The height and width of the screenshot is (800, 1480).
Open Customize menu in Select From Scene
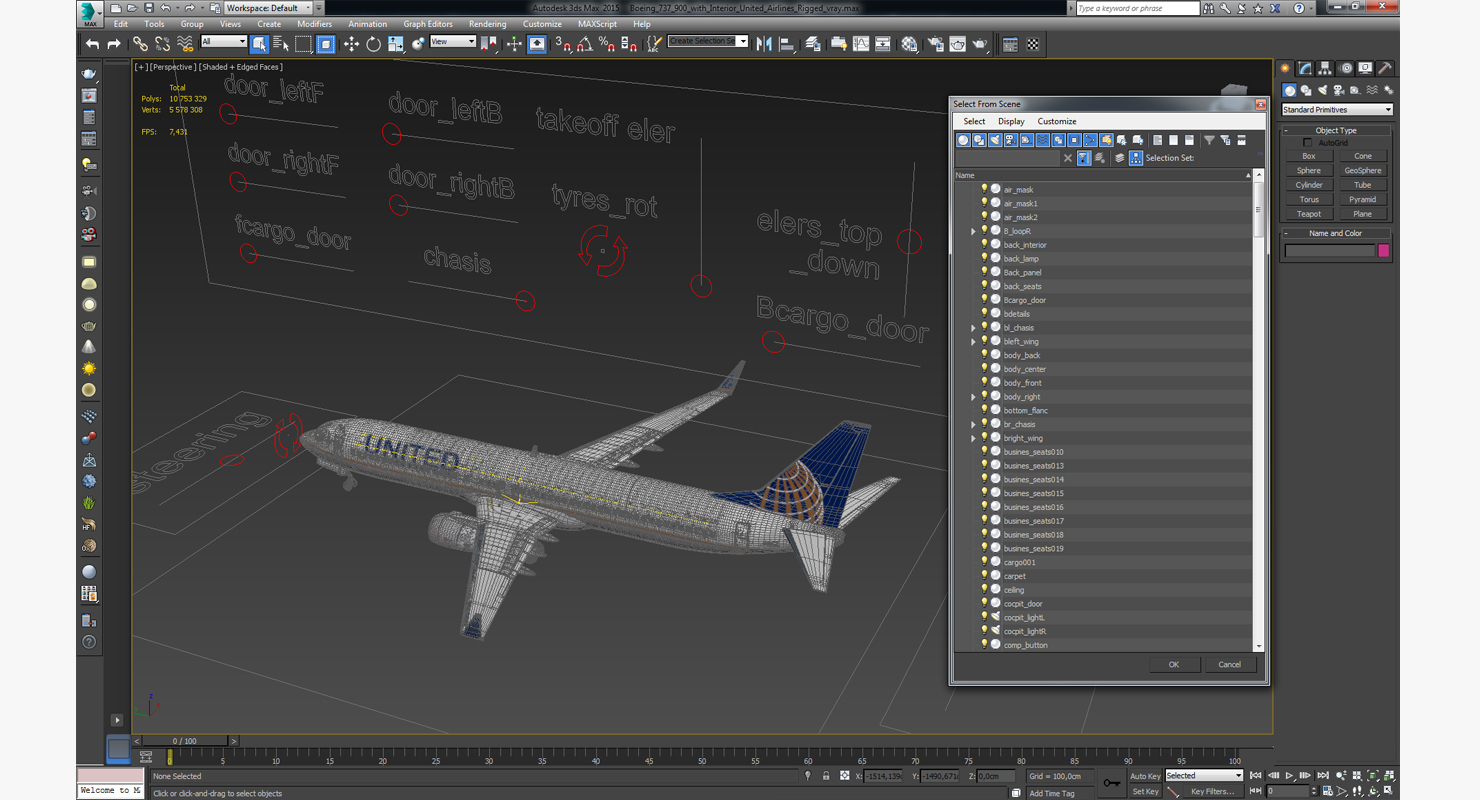pos(1056,121)
